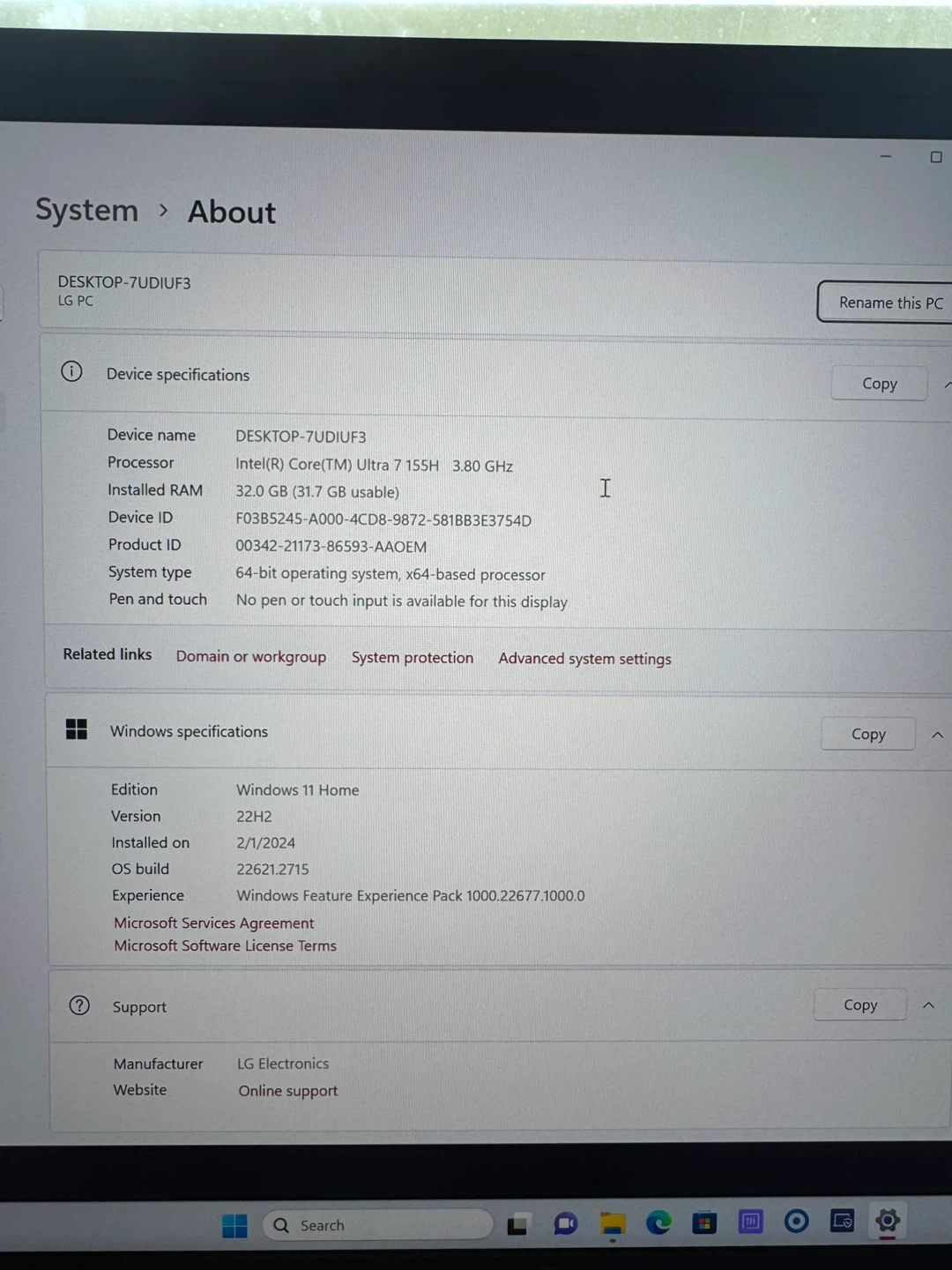Click the LG PC label under the header
The height and width of the screenshot is (1270, 952).
[x=76, y=301]
